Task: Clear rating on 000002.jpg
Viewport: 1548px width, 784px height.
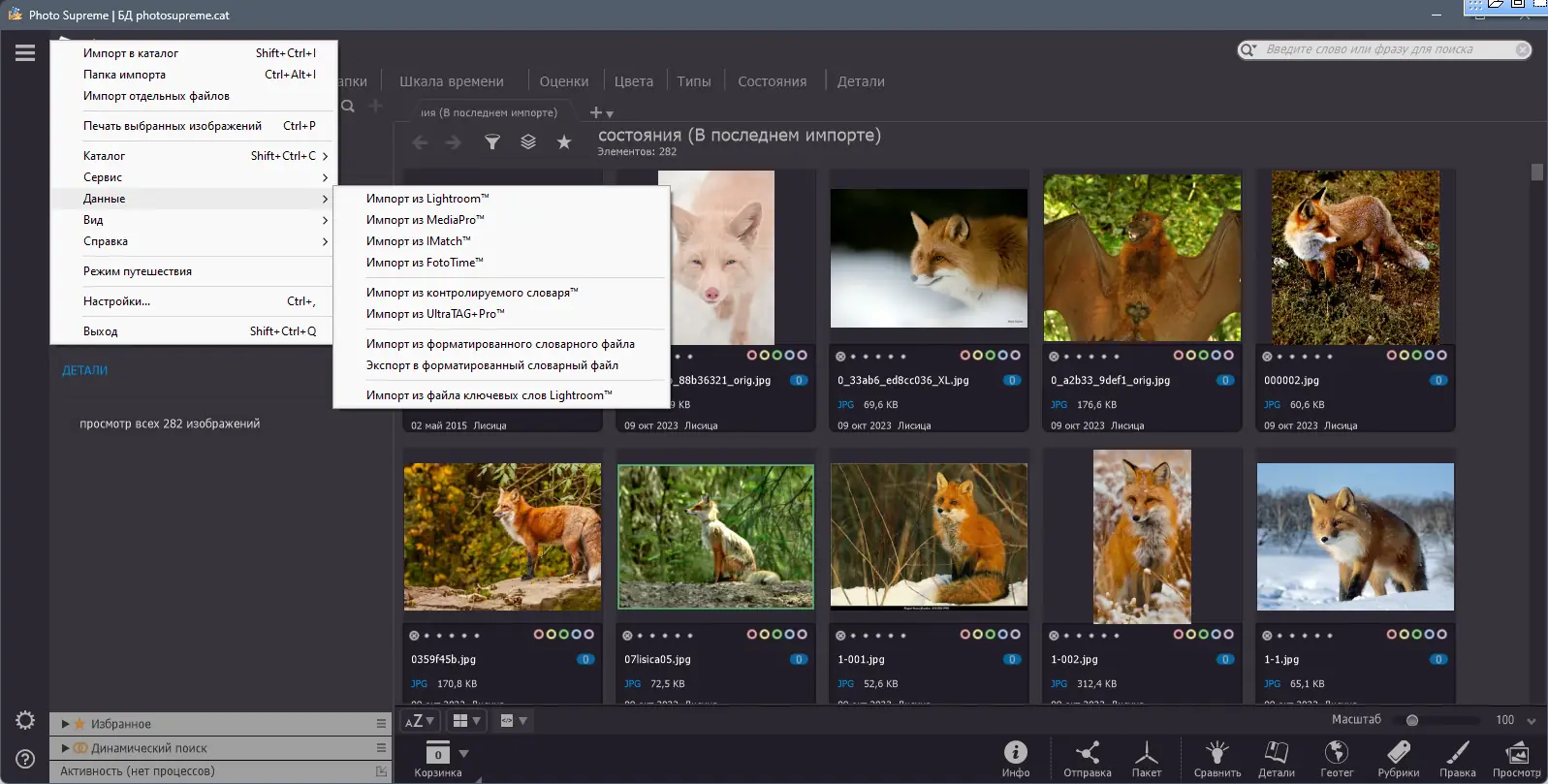Action: tap(1267, 356)
